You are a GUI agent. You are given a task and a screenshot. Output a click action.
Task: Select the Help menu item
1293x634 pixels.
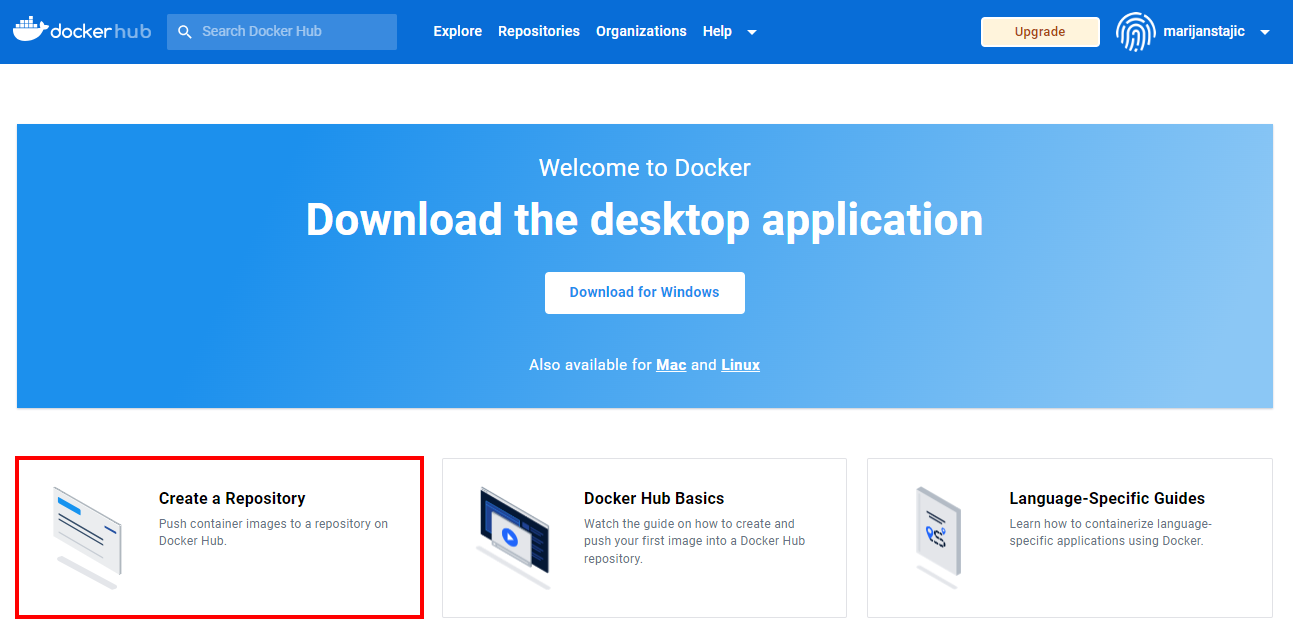pos(717,31)
